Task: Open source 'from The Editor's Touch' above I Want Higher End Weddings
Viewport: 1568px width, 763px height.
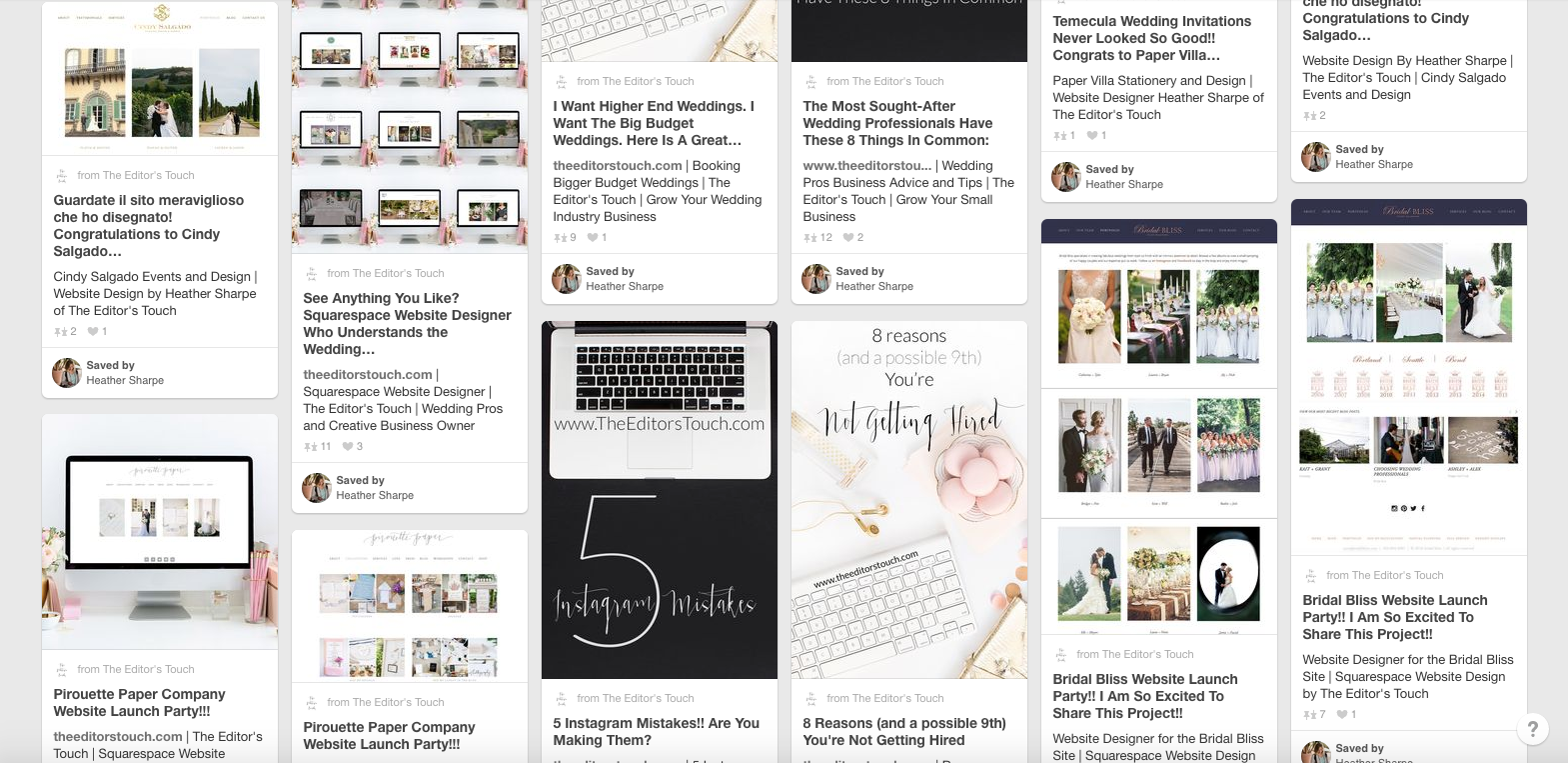Action: tap(635, 81)
